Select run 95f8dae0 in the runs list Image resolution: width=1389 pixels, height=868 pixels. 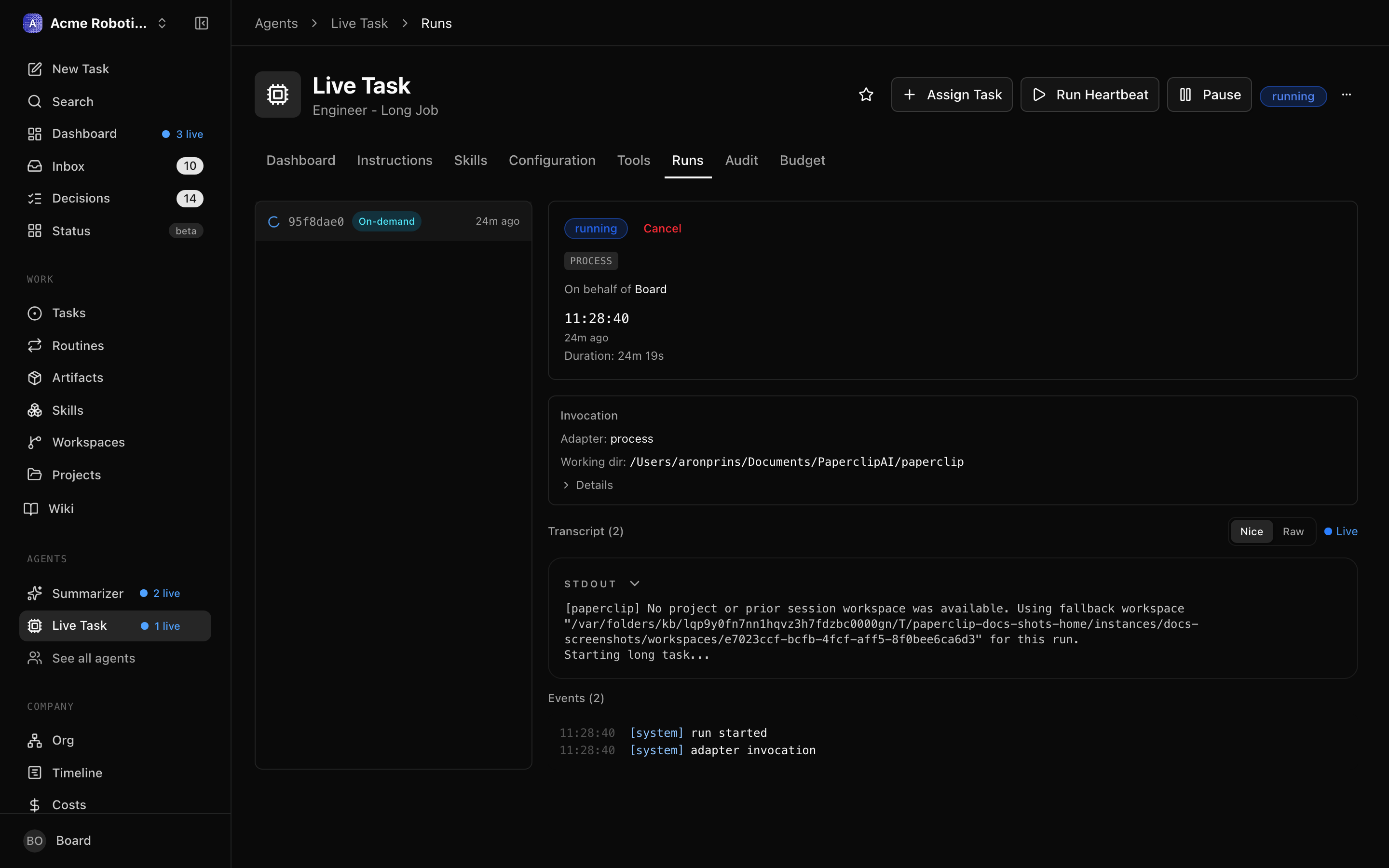(x=394, y=222)
